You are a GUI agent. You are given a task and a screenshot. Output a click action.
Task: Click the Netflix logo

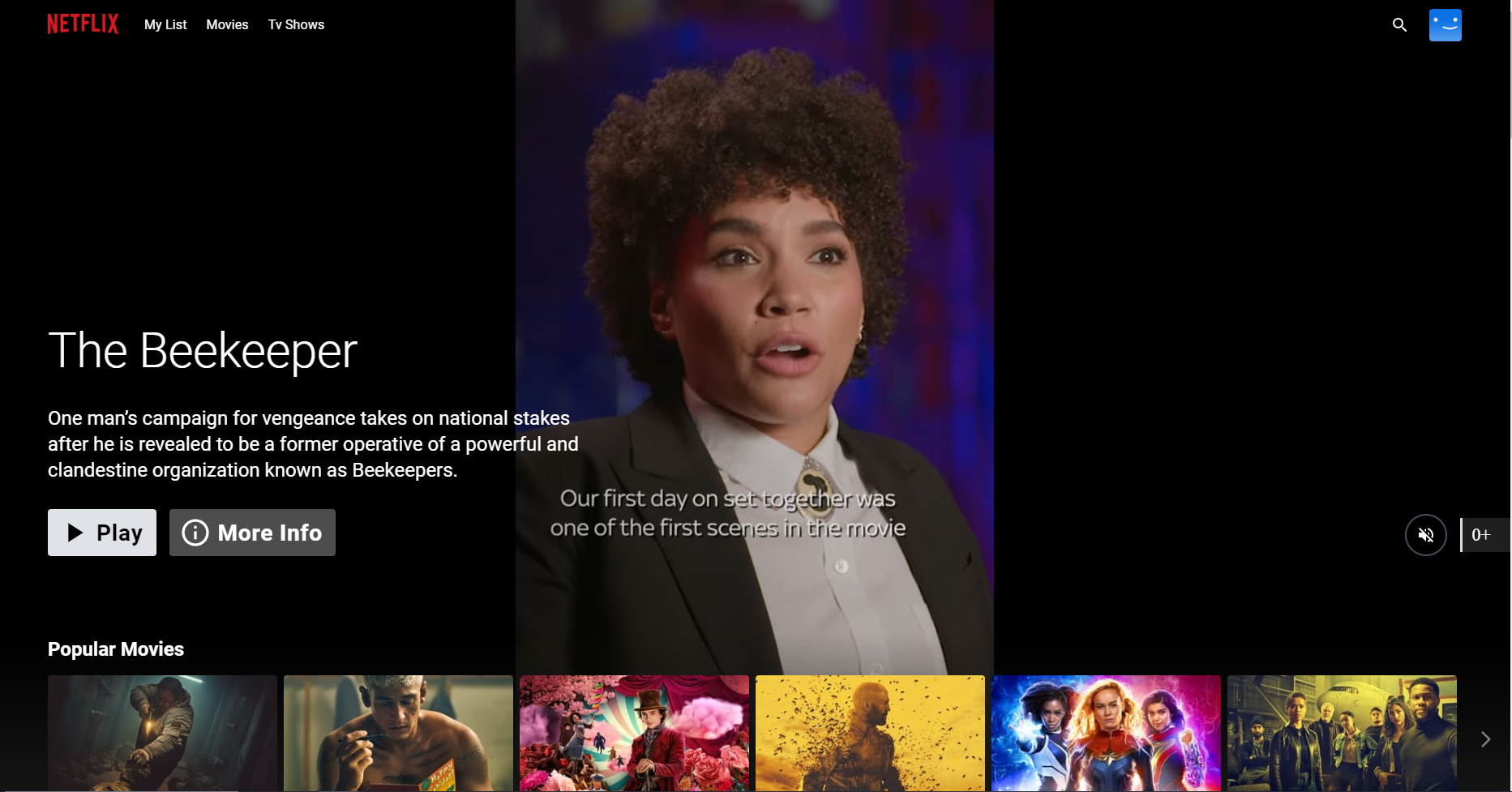pyautogui.click(x=83, y=24)
